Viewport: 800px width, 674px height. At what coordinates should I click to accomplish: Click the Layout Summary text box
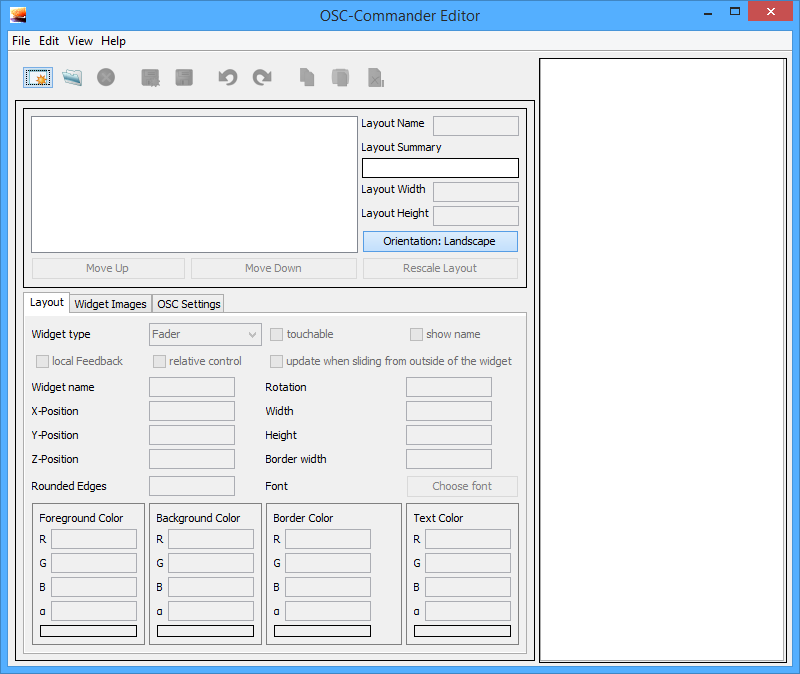(440, 168)
